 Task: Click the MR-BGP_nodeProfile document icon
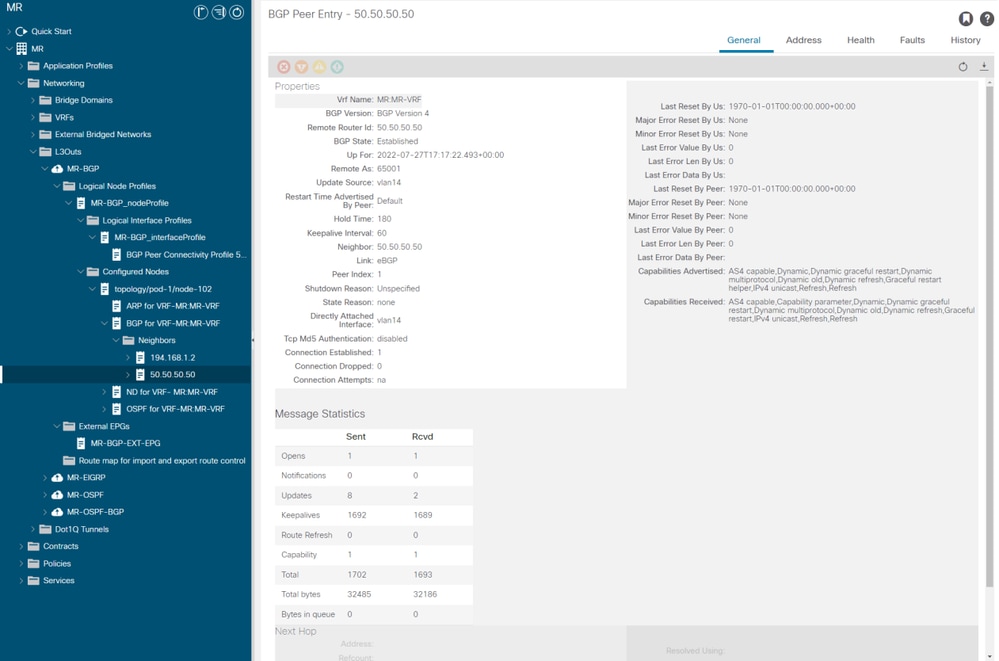pyautogui.click(x=81, y=203)
